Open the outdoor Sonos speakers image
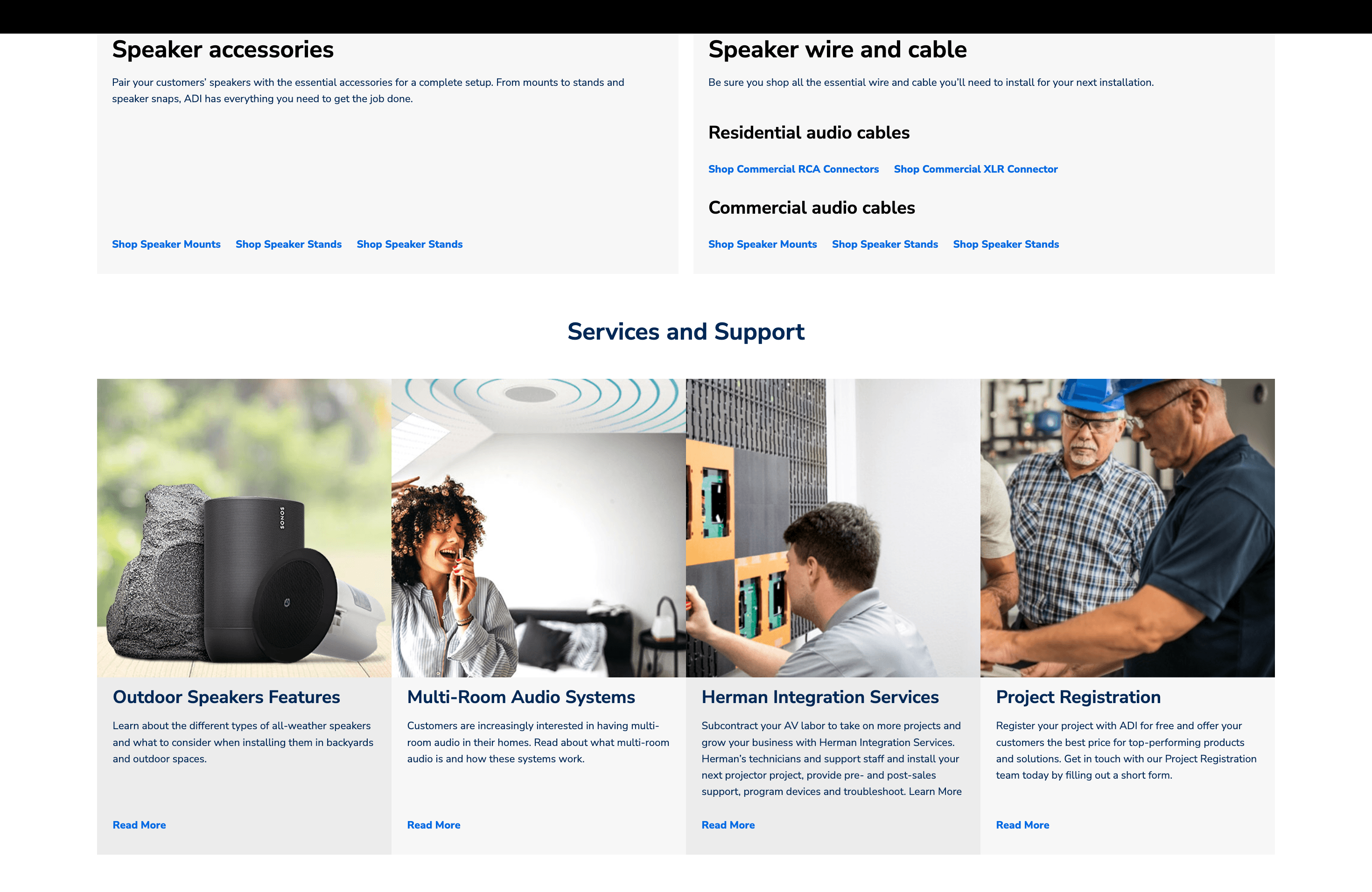Viewport: 1372px width, 892px height. coord(244,528)
